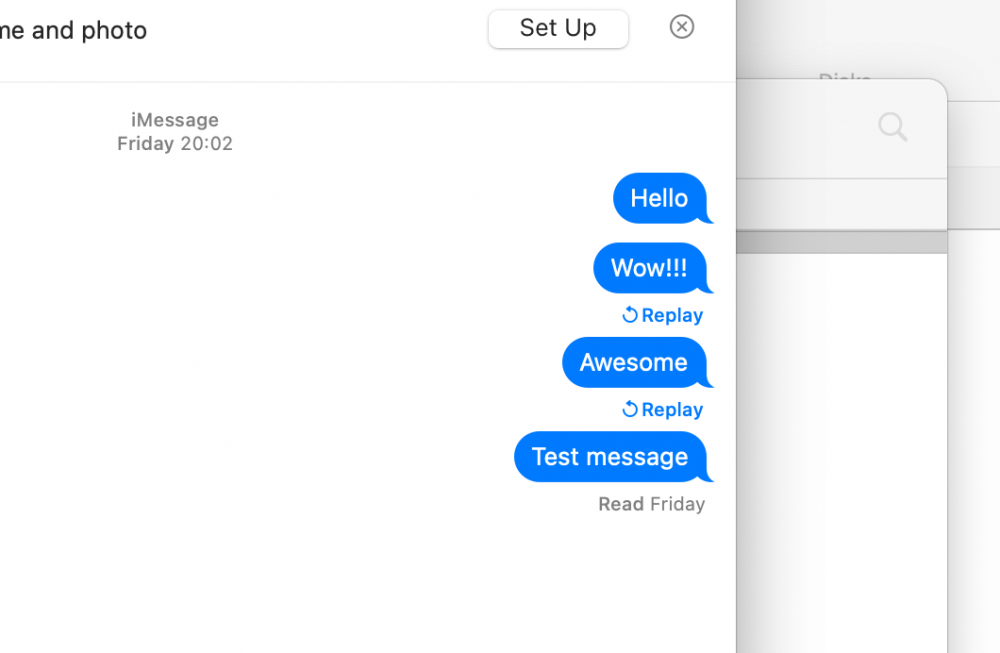Click Replay under the Wow!!! message
1000x653 pixels.
(663, 315)
